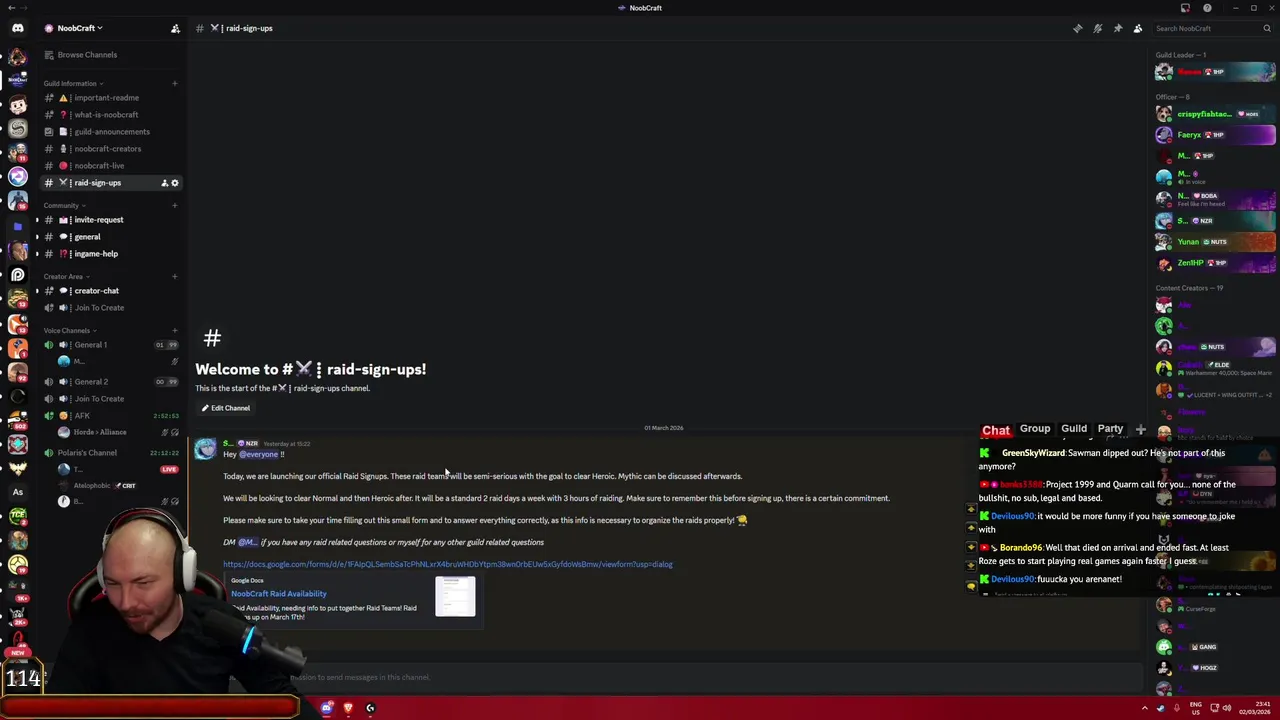
Task: Switch to Guild tab in overlay
Action: (x=1074, y=429)
